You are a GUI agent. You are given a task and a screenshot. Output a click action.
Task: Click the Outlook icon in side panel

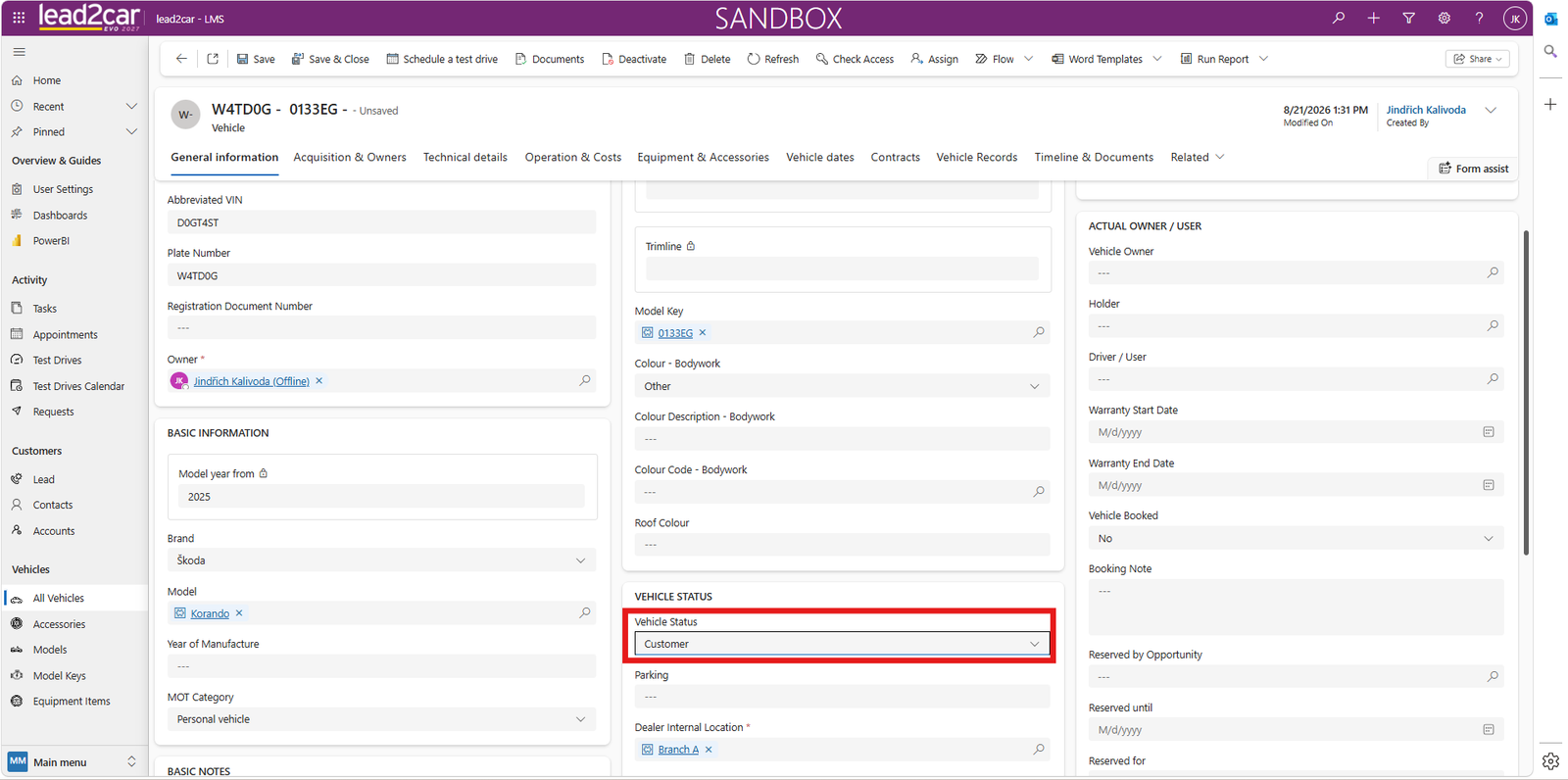(x=1550, y=19)
